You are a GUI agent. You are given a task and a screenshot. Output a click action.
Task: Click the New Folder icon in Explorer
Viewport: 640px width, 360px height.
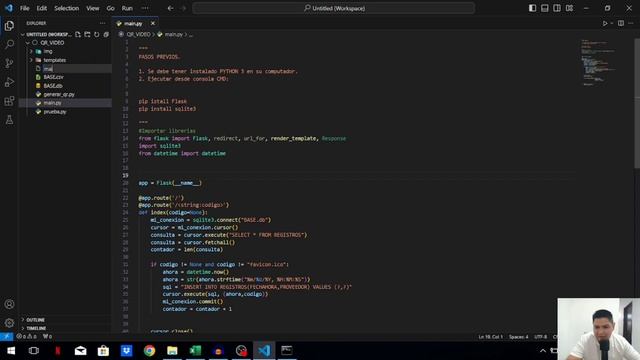[87, 35]
